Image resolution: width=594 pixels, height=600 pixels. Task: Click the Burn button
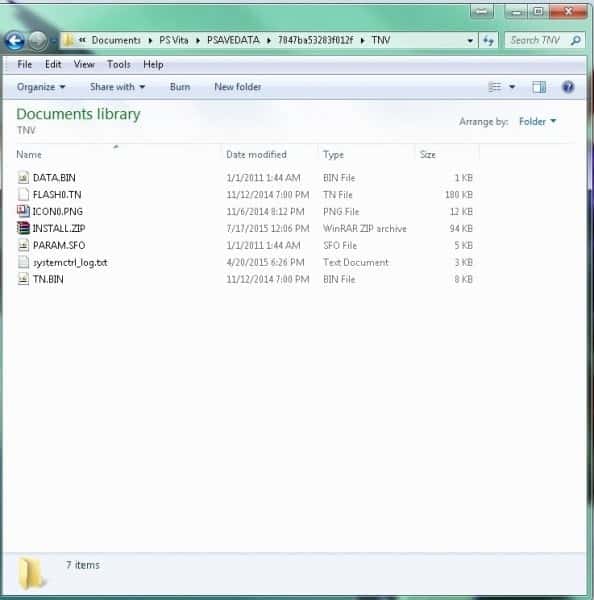180,87
